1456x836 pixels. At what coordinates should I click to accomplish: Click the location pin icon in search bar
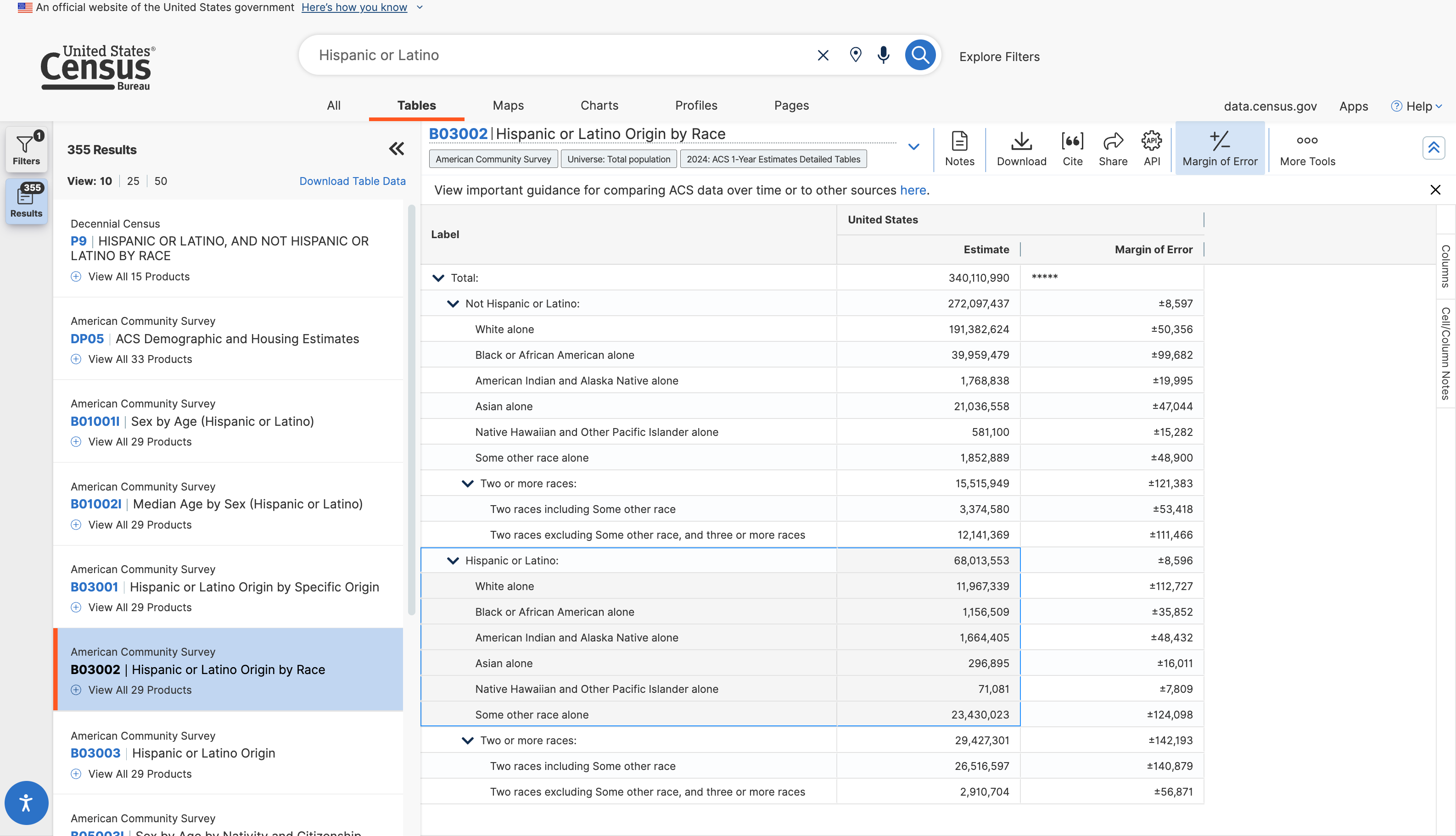[855, 55]
